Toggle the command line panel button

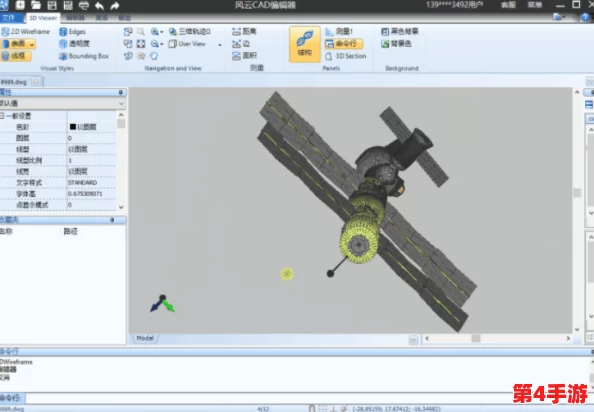click(x=344, y=44)
